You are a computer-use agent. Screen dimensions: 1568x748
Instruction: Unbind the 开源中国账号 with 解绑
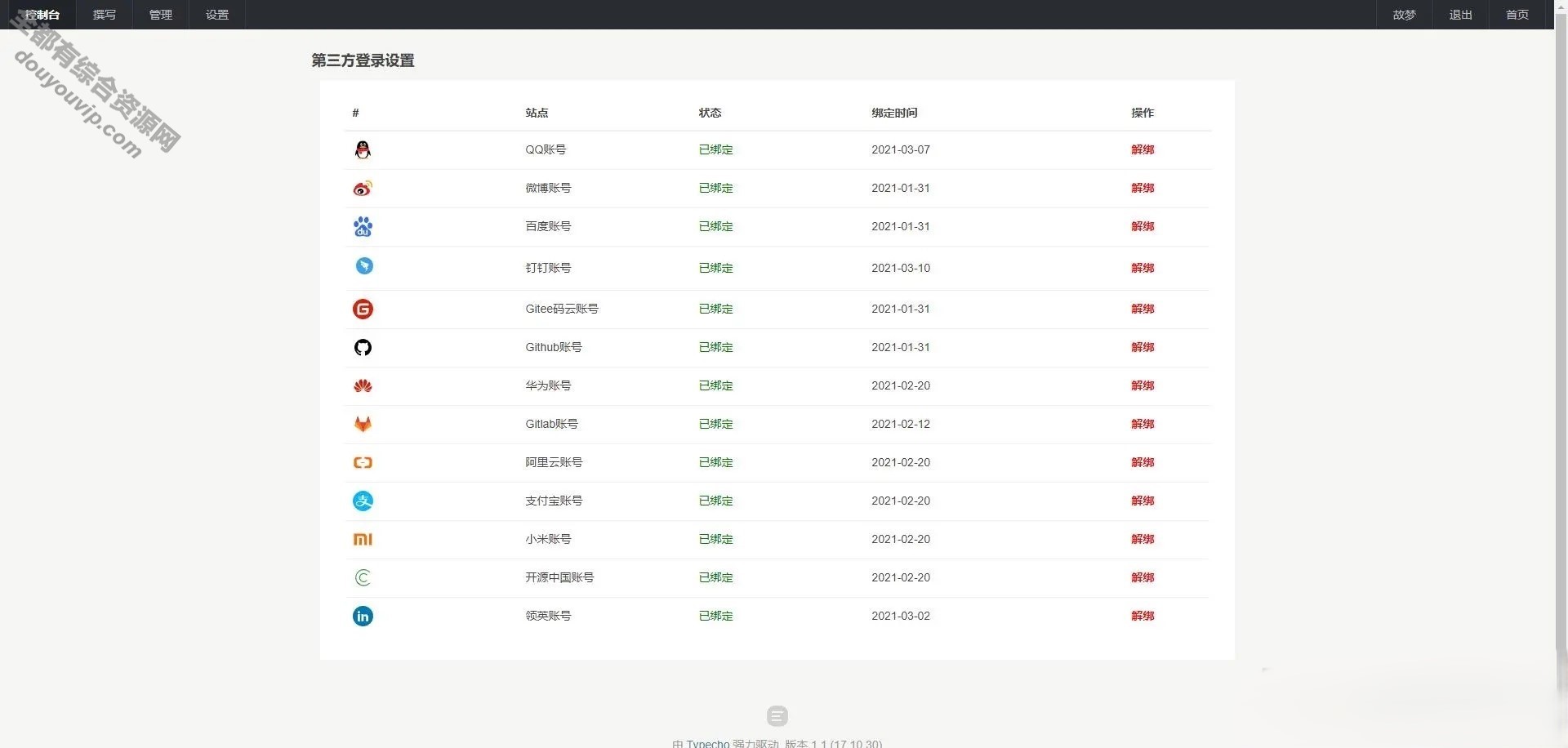click(x=1143, y=577)
